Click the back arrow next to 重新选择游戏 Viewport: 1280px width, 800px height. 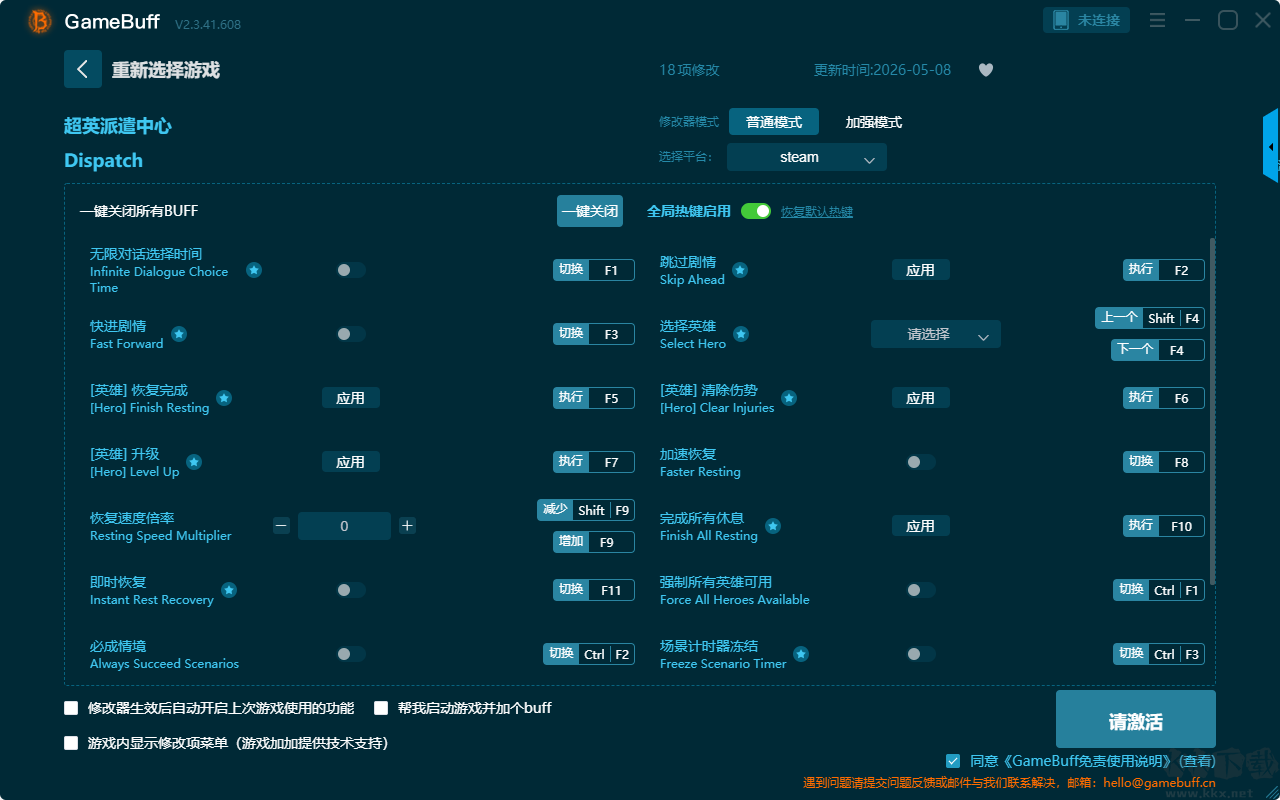click(x=83, y=69)
